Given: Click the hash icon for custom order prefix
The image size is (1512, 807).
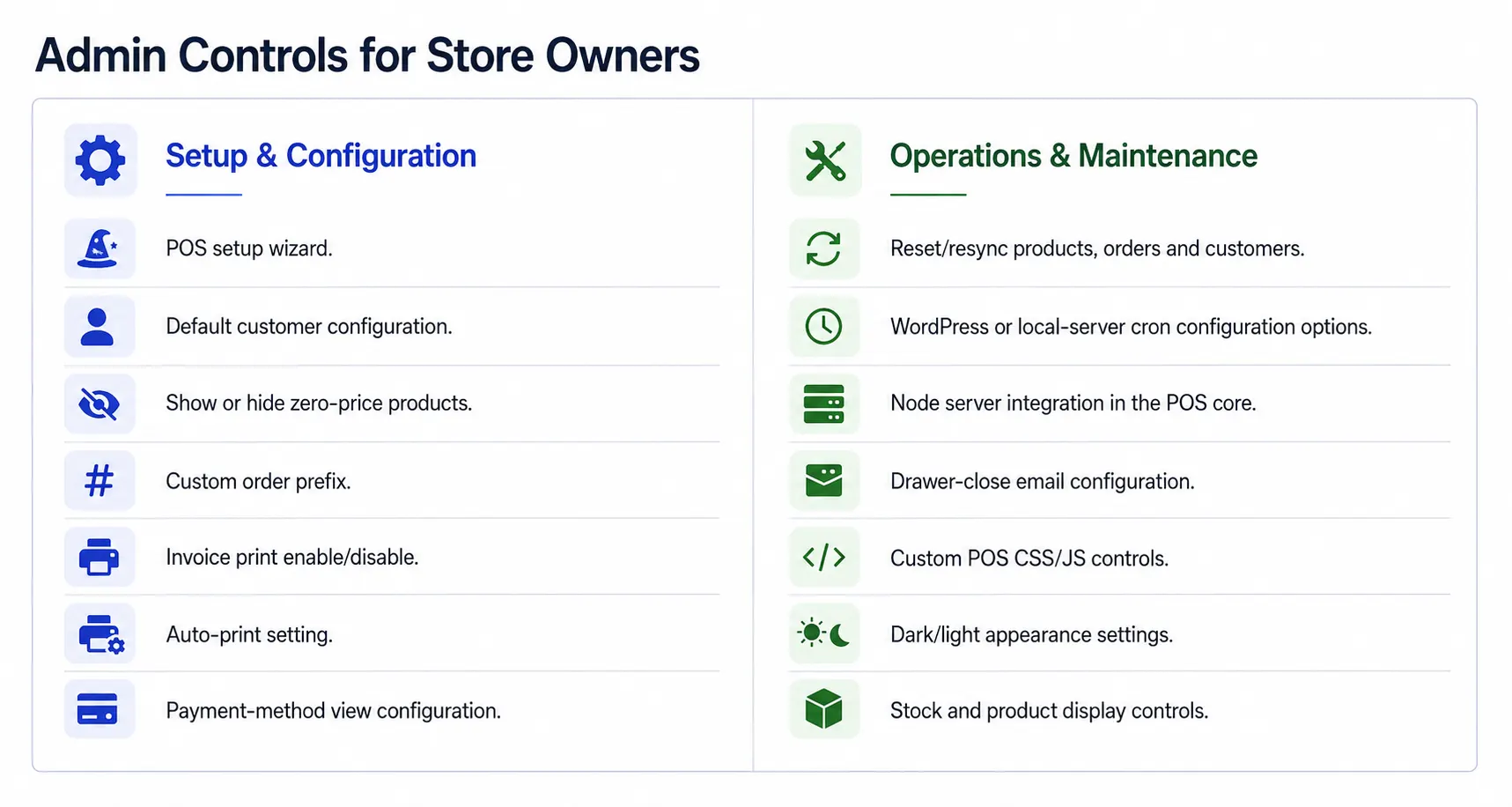Looking at the screenshot, I should (99, 481).
